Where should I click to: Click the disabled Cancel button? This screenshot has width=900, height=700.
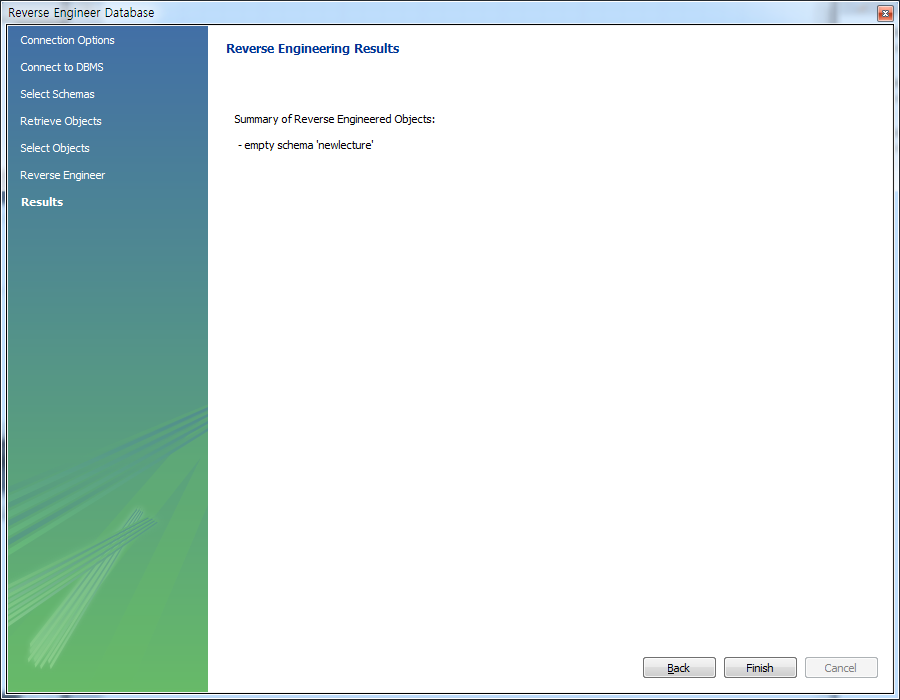(x=841, y=667)
